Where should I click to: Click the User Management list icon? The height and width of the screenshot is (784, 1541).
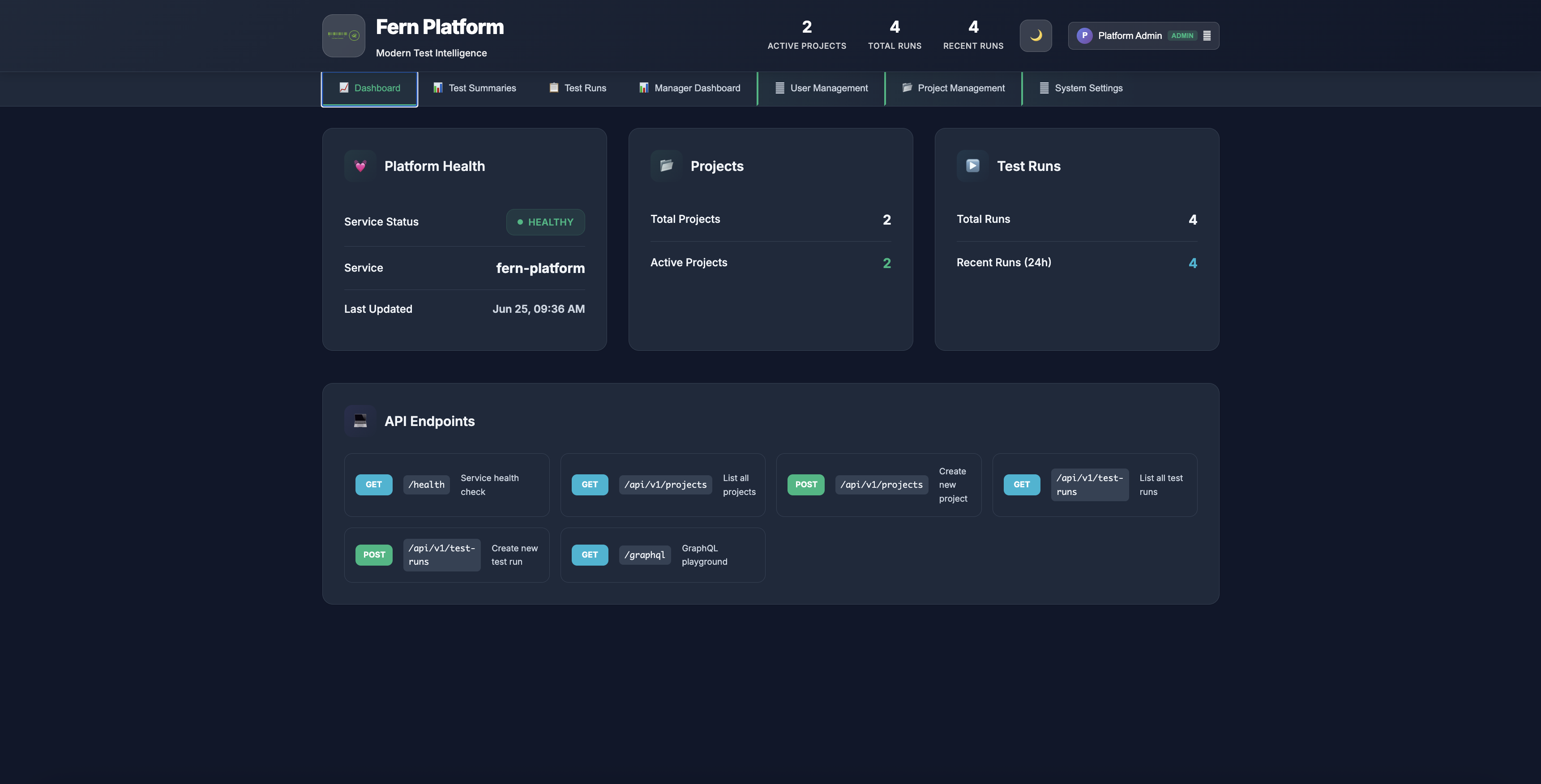779,88
